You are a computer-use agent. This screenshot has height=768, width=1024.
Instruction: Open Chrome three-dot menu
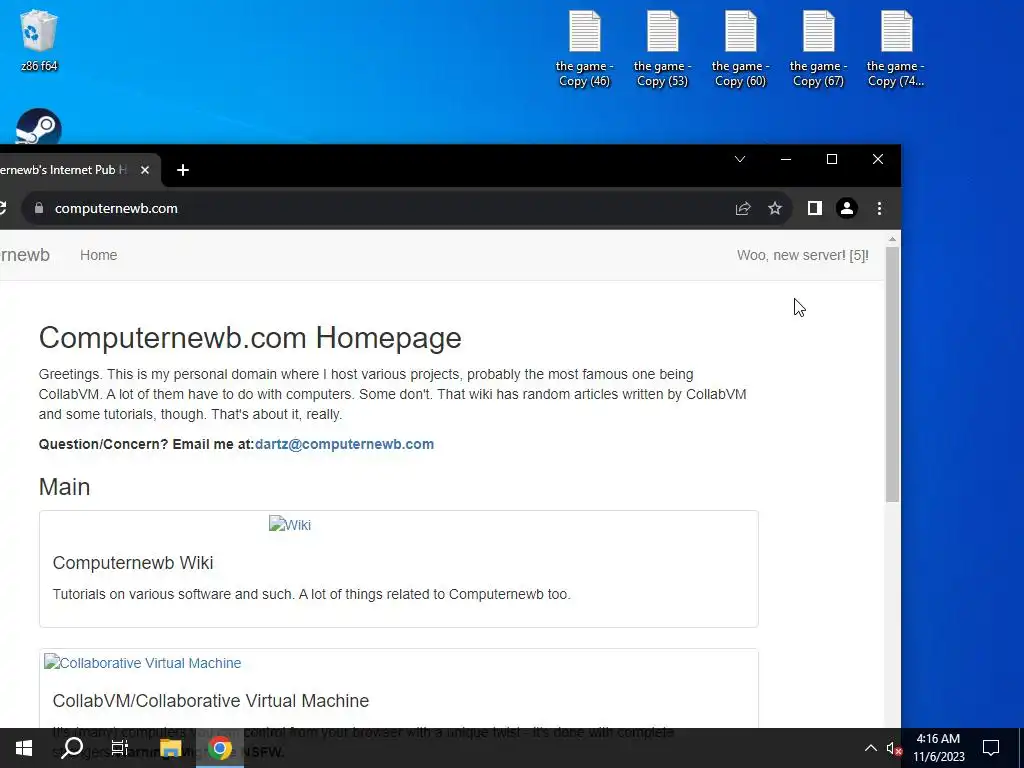coord(879,208)
